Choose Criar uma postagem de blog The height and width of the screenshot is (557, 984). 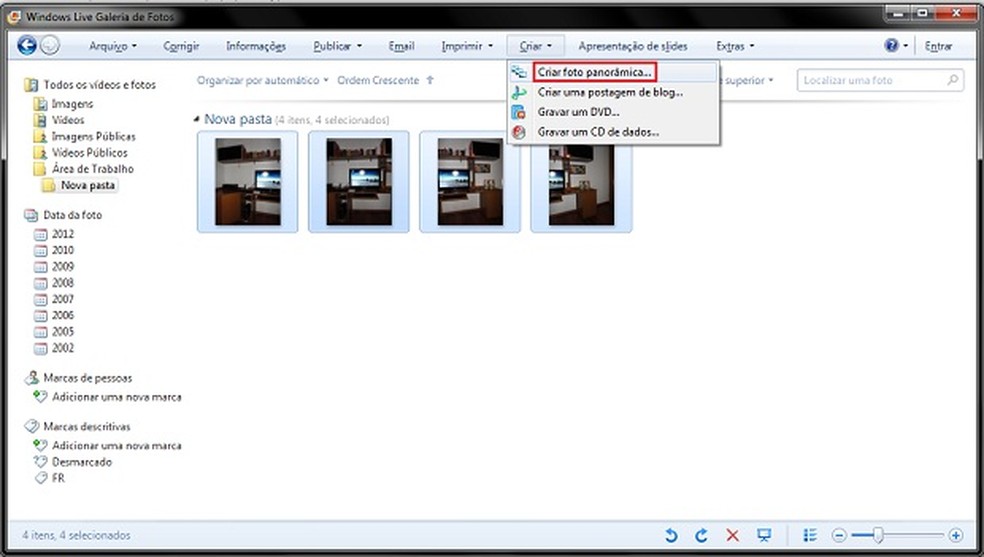tap(611, 92)
